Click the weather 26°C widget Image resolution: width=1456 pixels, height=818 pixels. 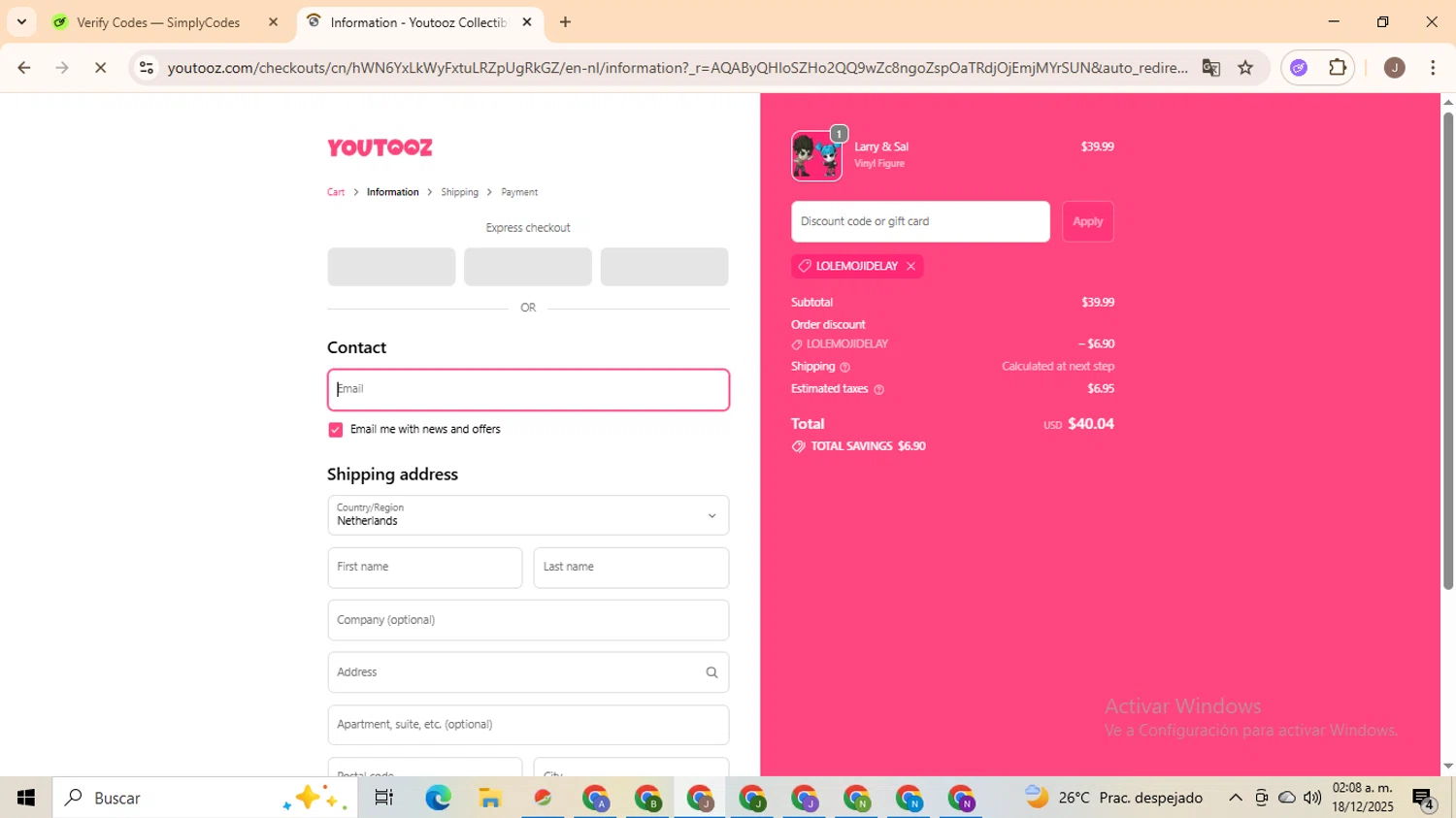click(1114, 798)
